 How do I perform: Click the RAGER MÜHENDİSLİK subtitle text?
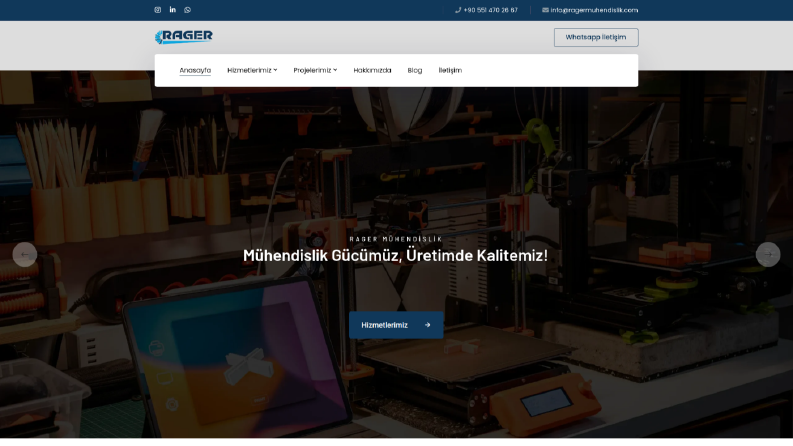click(396, 239)
